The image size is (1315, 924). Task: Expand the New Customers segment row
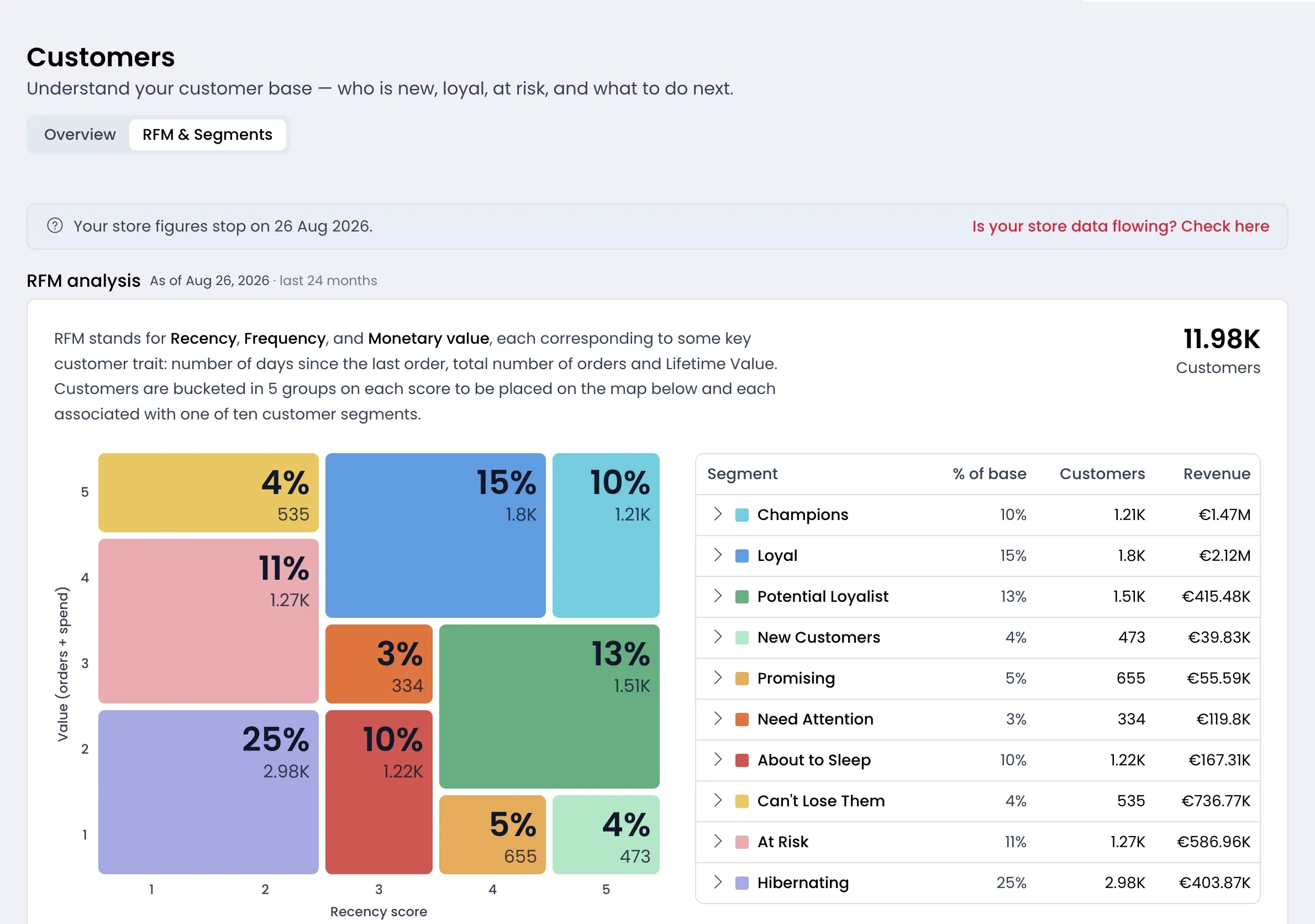click(718, 637)
